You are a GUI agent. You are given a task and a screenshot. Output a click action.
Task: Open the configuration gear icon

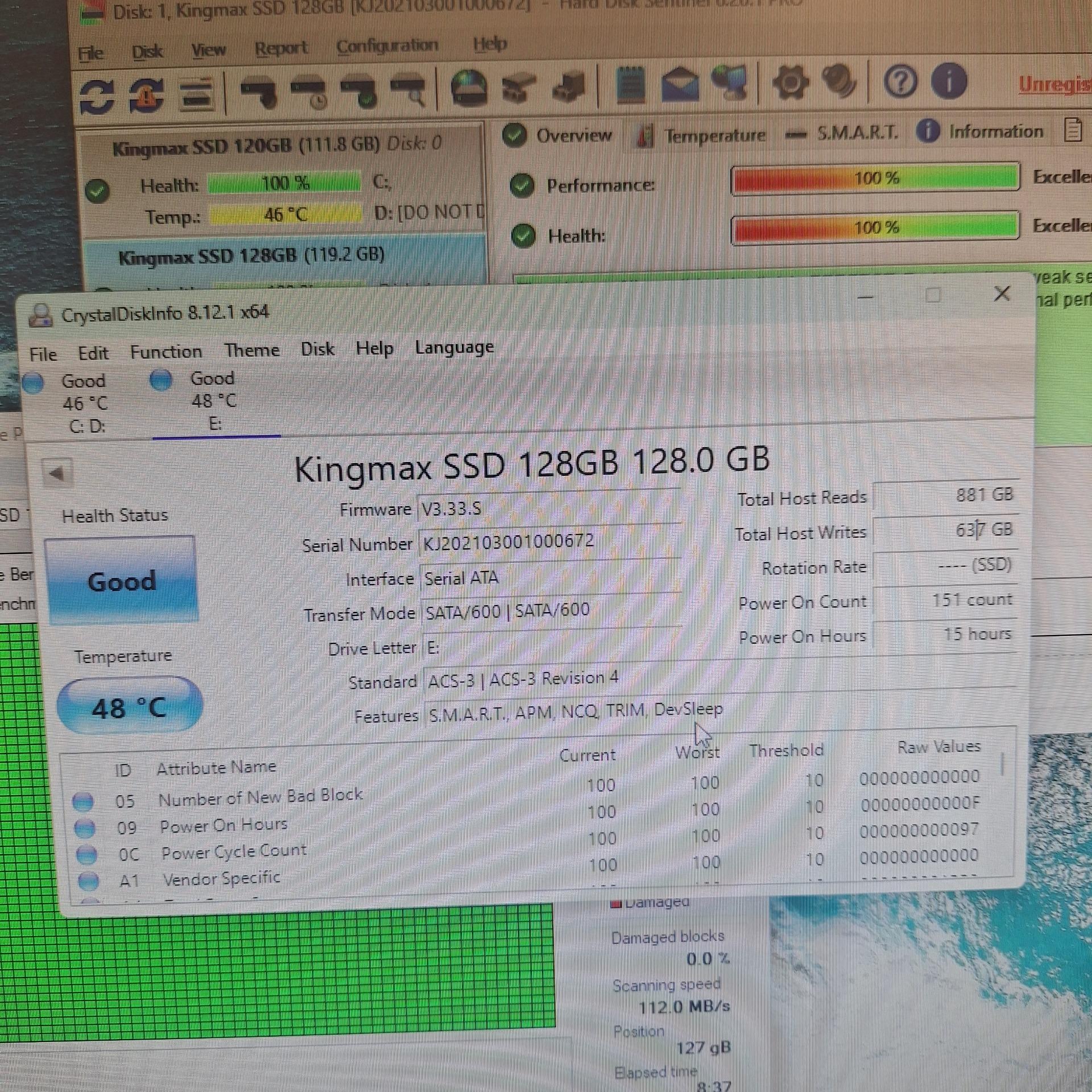pyautogui.click(x=791, y=83)
